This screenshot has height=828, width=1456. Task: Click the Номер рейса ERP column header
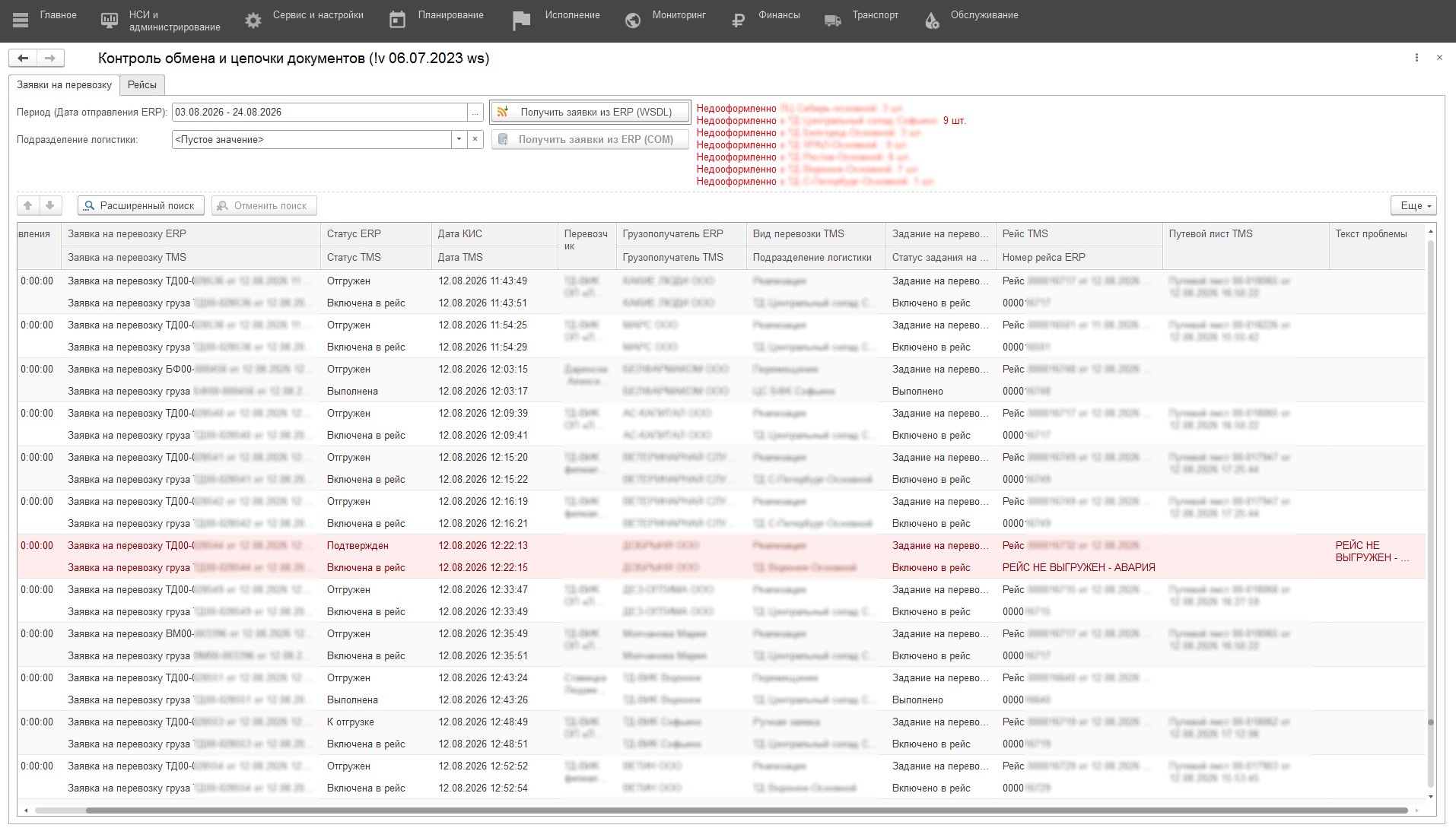pos(1080,258)
